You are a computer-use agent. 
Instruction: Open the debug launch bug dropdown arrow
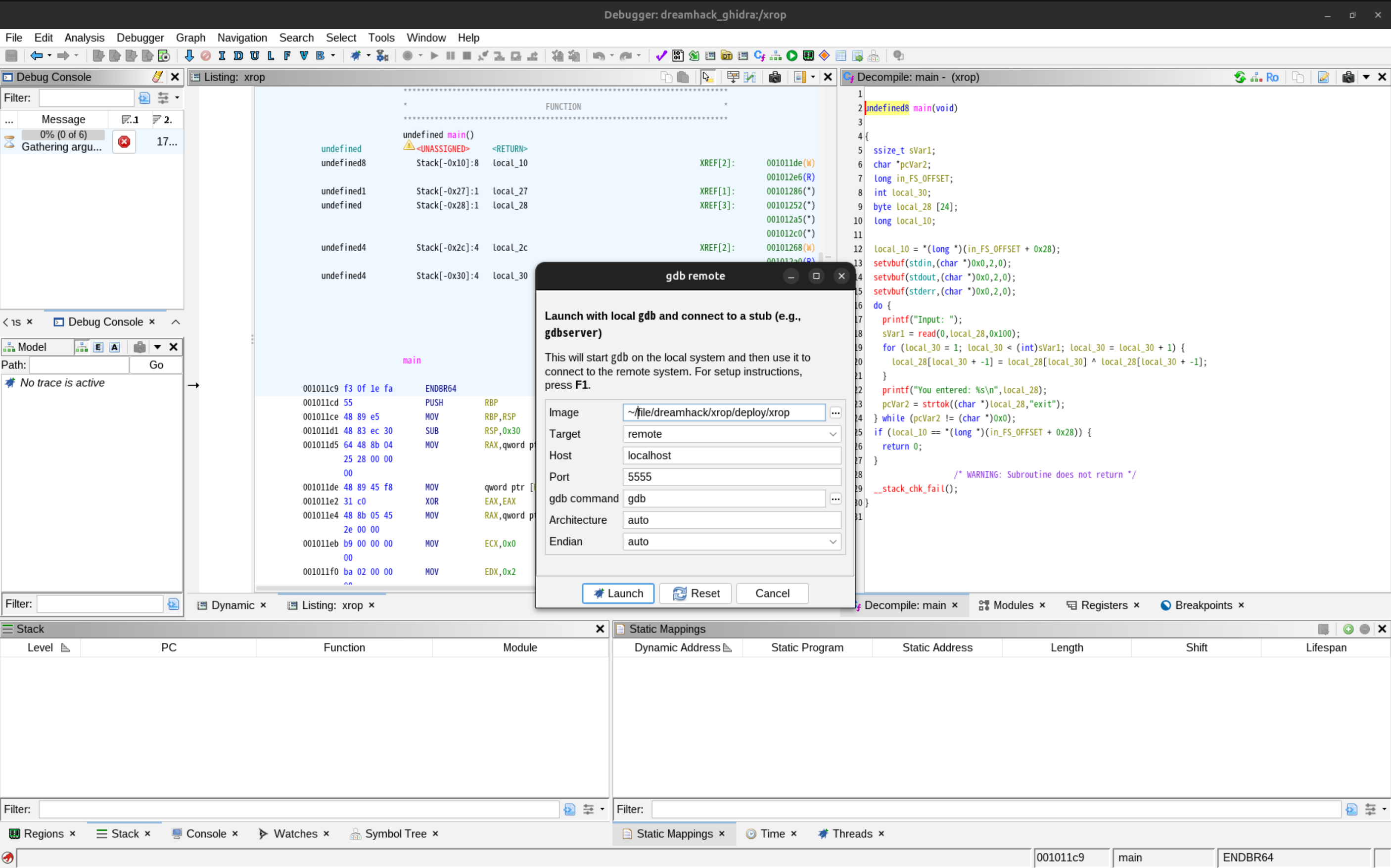pyautogui.click(x=369, y=56)
